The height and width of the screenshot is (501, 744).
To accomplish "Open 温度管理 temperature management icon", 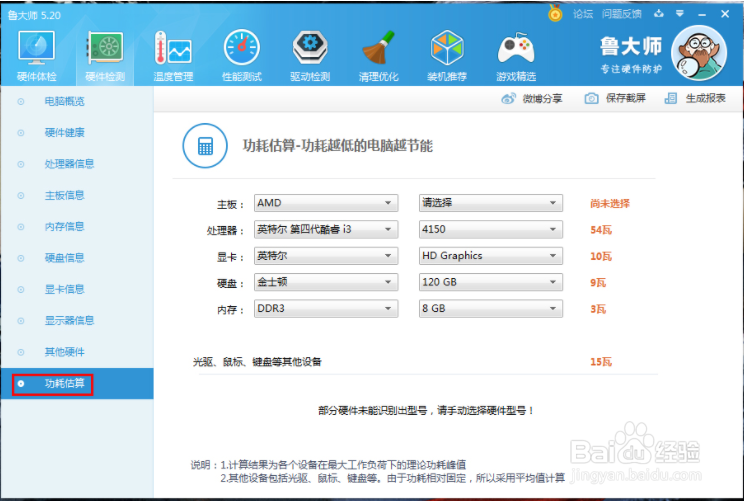I will (x=173, y=48).
